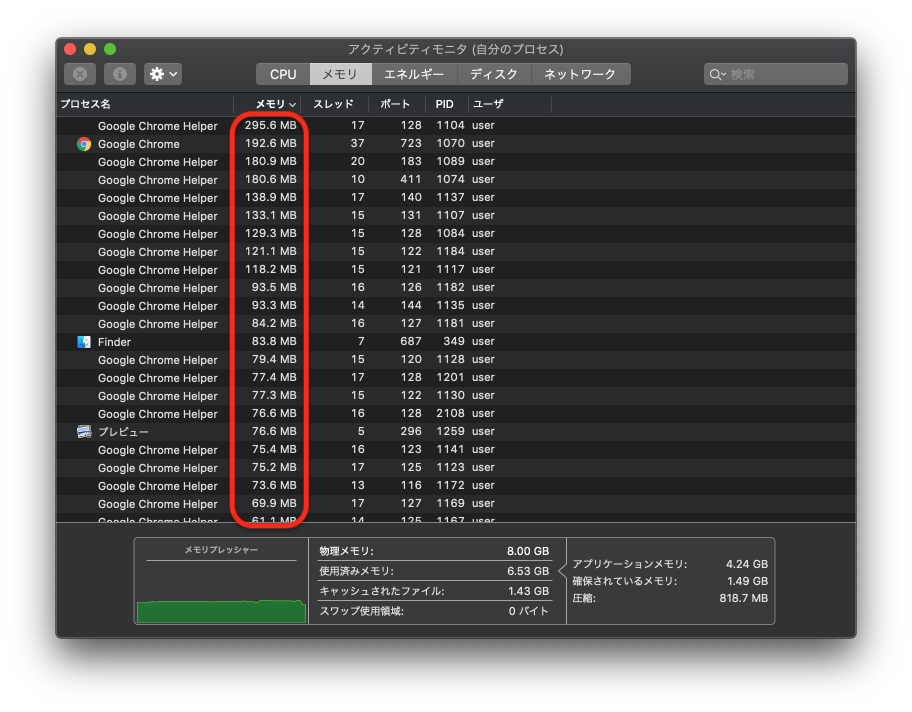Image resolution: width=912 pixels, height=712 pixels.
Task: Click the gear action menu icon
Action: tap(155, 73)
